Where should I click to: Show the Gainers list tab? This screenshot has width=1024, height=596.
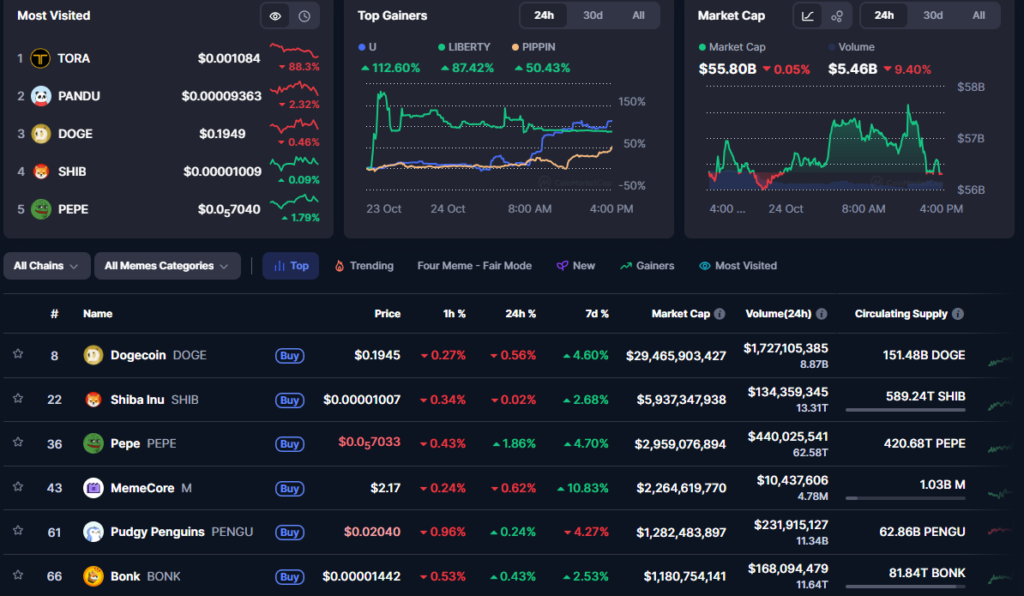(647, 266)
